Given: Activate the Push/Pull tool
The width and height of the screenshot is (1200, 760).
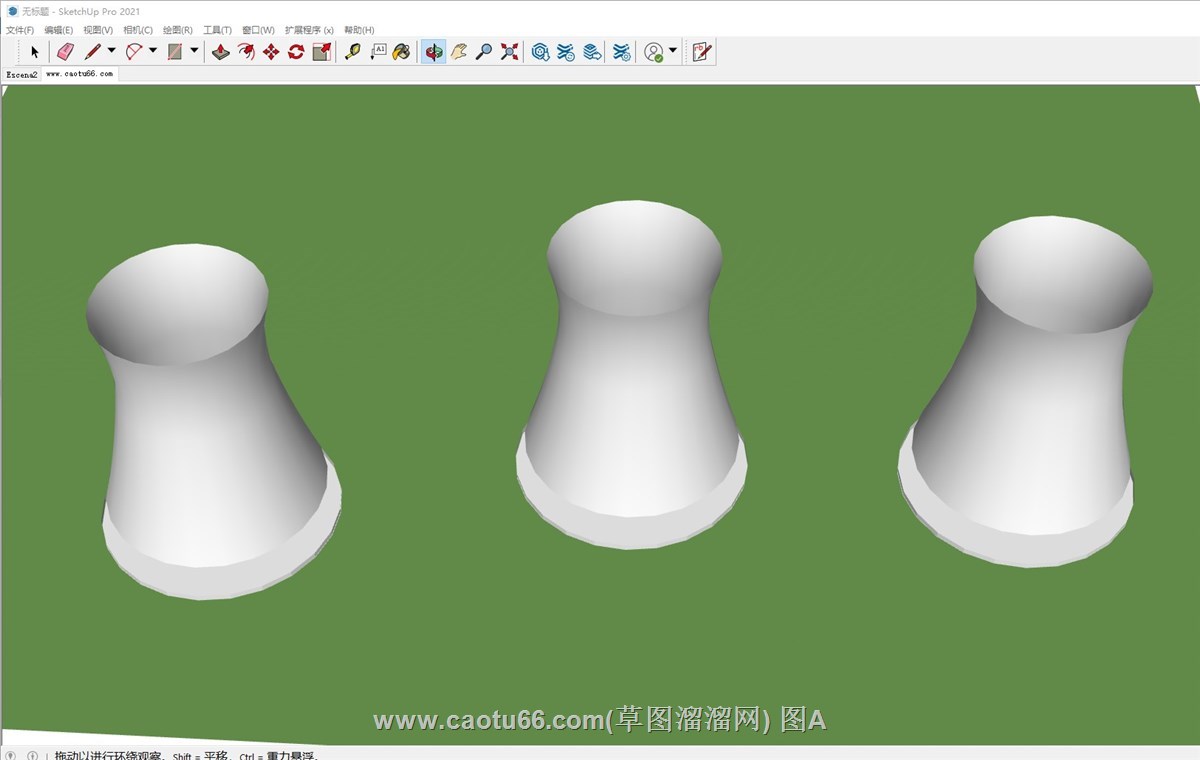Looking at the screenshot, I should [x=221, y=52].
